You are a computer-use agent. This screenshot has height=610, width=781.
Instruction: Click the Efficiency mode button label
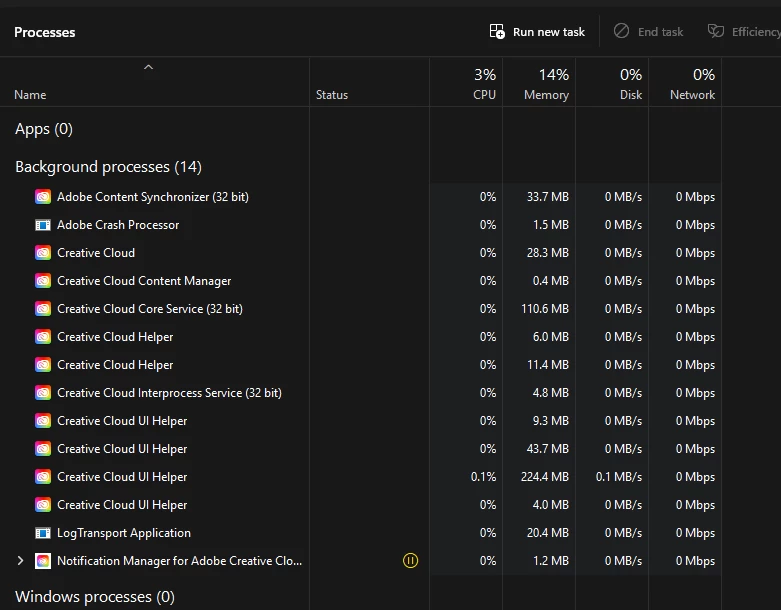click(x=756, y=32)
